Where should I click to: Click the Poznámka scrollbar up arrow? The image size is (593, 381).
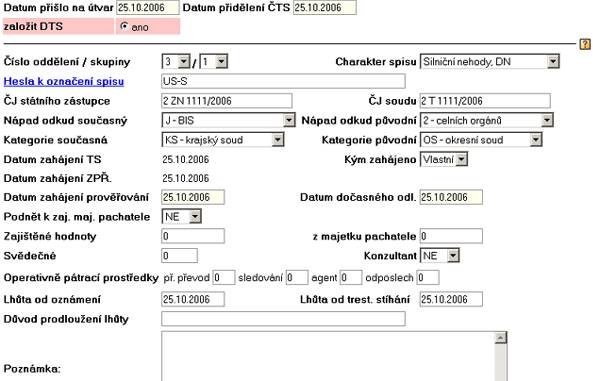(x=501, y=337)
